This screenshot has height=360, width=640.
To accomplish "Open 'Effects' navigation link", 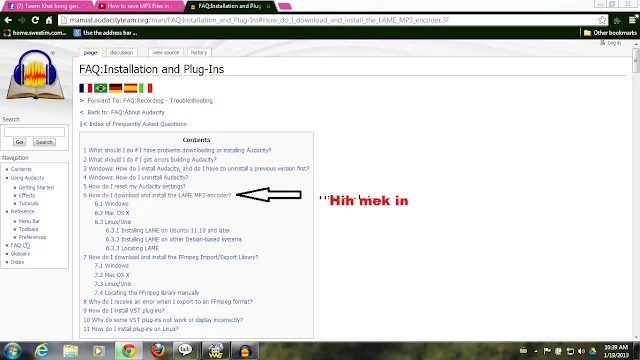I will (x=27, y=196).
